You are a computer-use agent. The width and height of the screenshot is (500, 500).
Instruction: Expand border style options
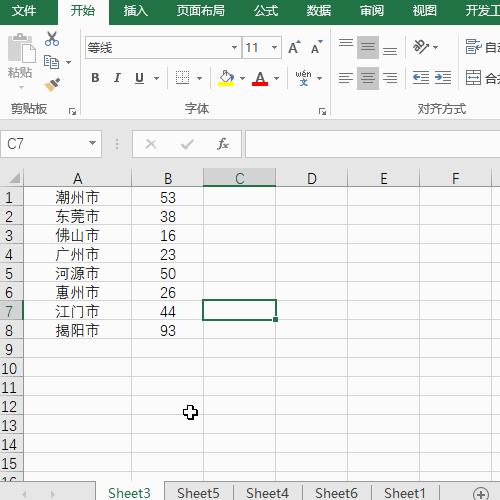pos(199,78)
